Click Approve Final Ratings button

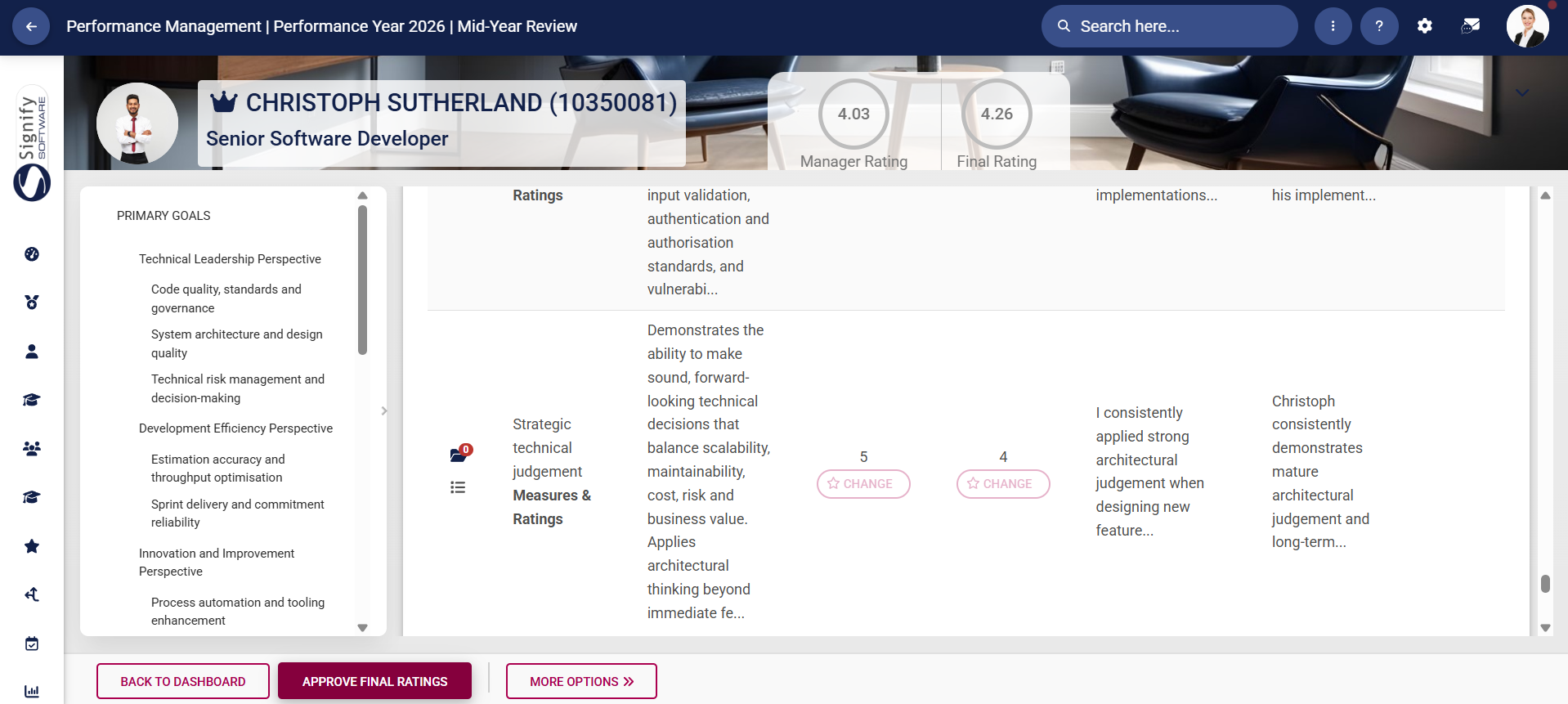[x=374, y=681]
